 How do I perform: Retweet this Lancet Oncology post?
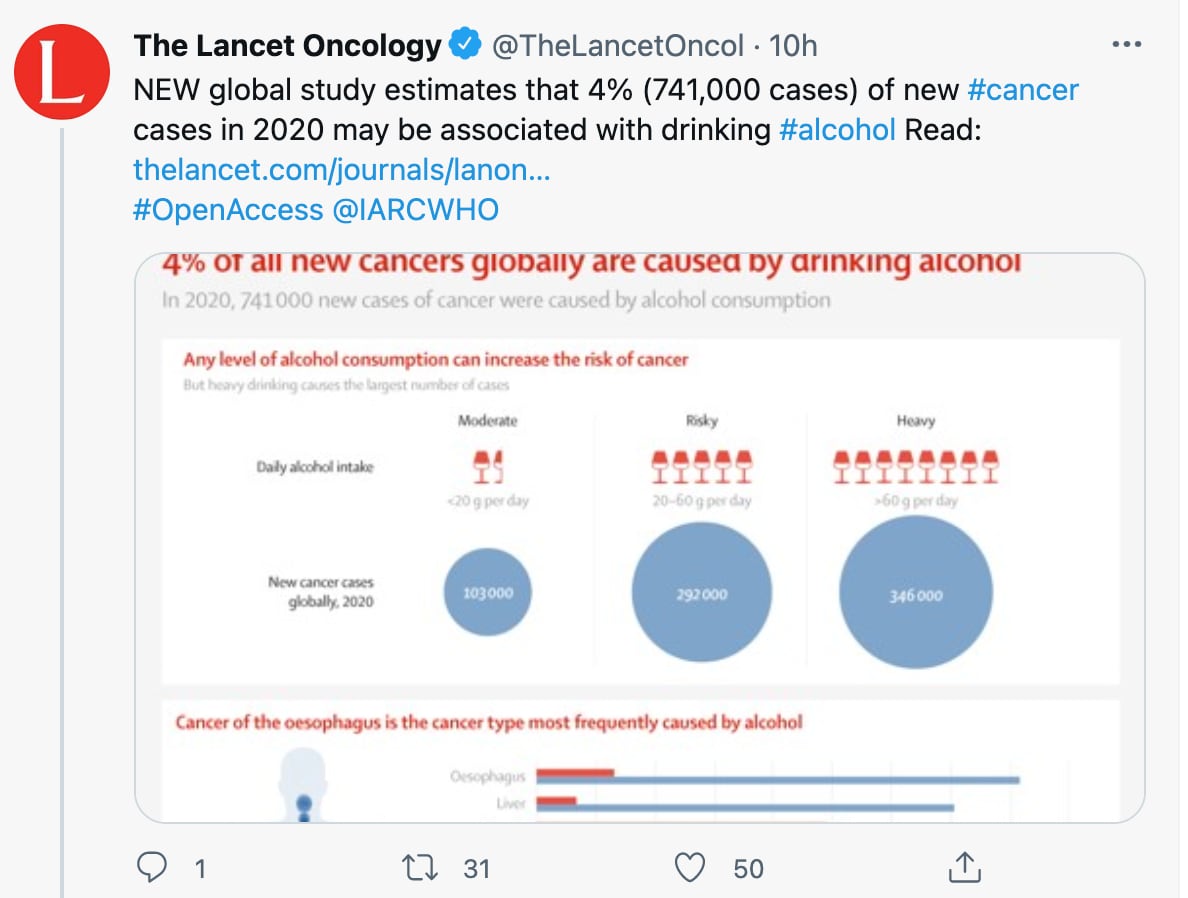(x=423, y=867)
